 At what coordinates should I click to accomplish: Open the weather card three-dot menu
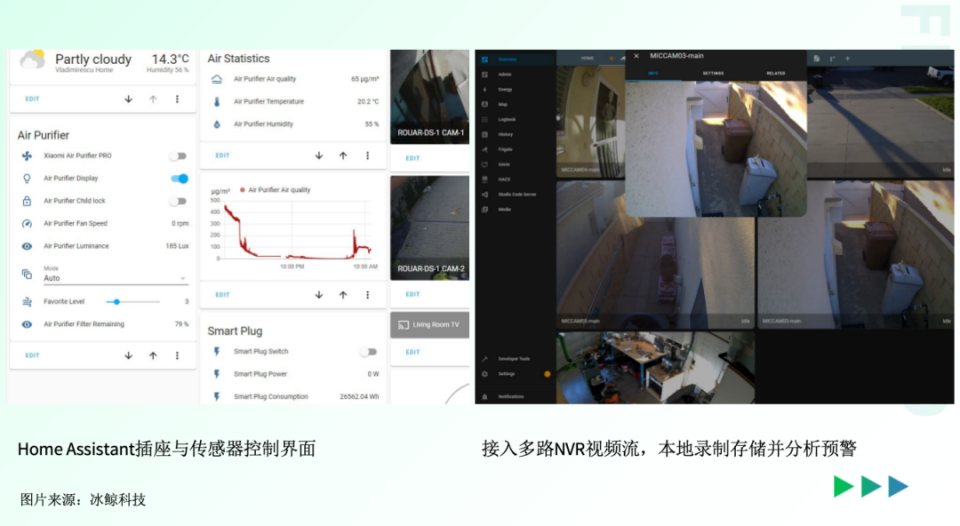(x=178, y=99)
